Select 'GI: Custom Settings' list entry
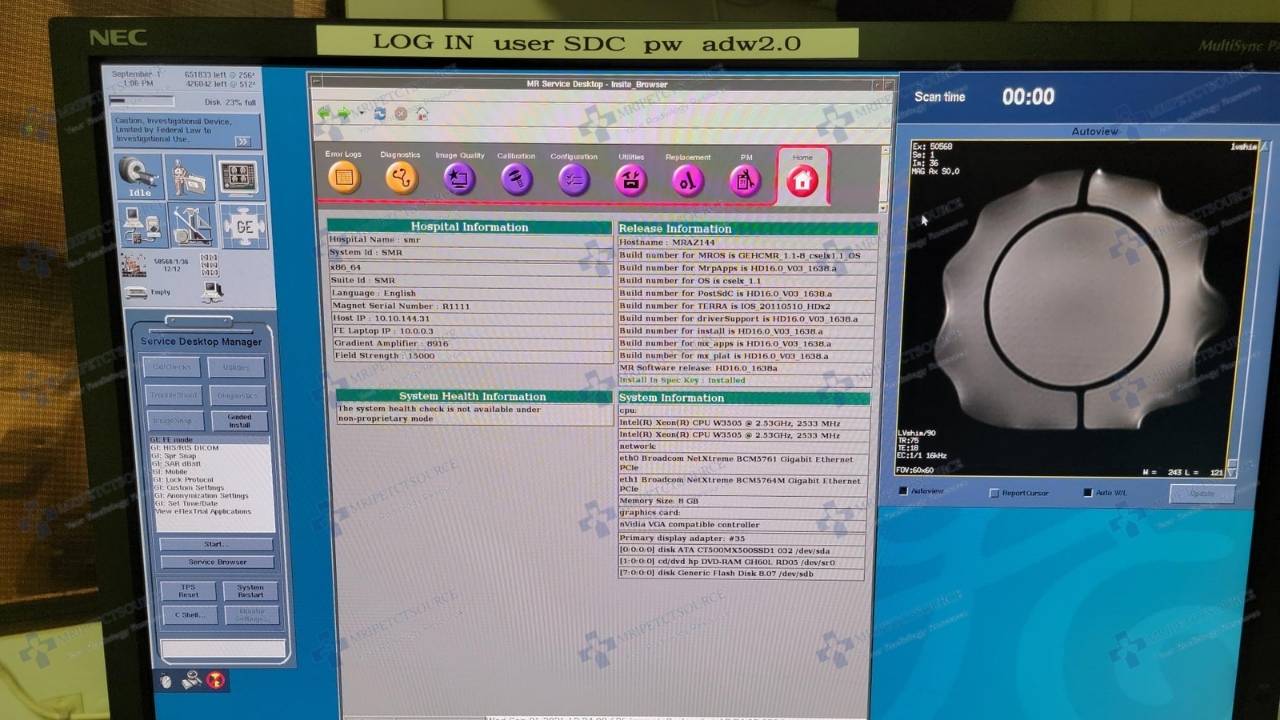The height and width of the screenshot is (720, 1280). point(188,488)
